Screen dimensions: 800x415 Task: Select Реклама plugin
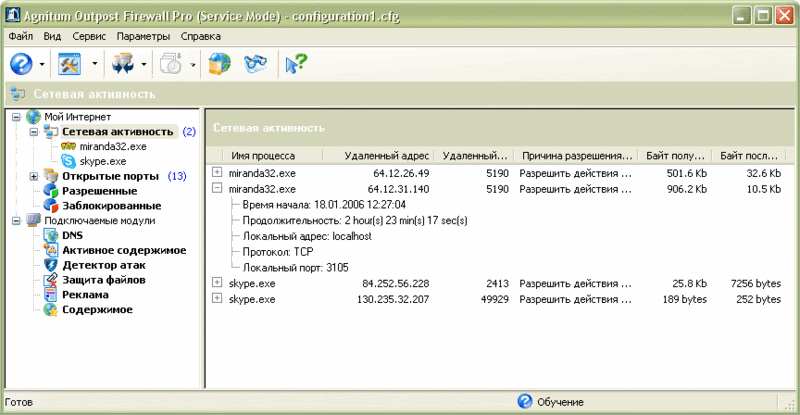click(x=85, y=295)
